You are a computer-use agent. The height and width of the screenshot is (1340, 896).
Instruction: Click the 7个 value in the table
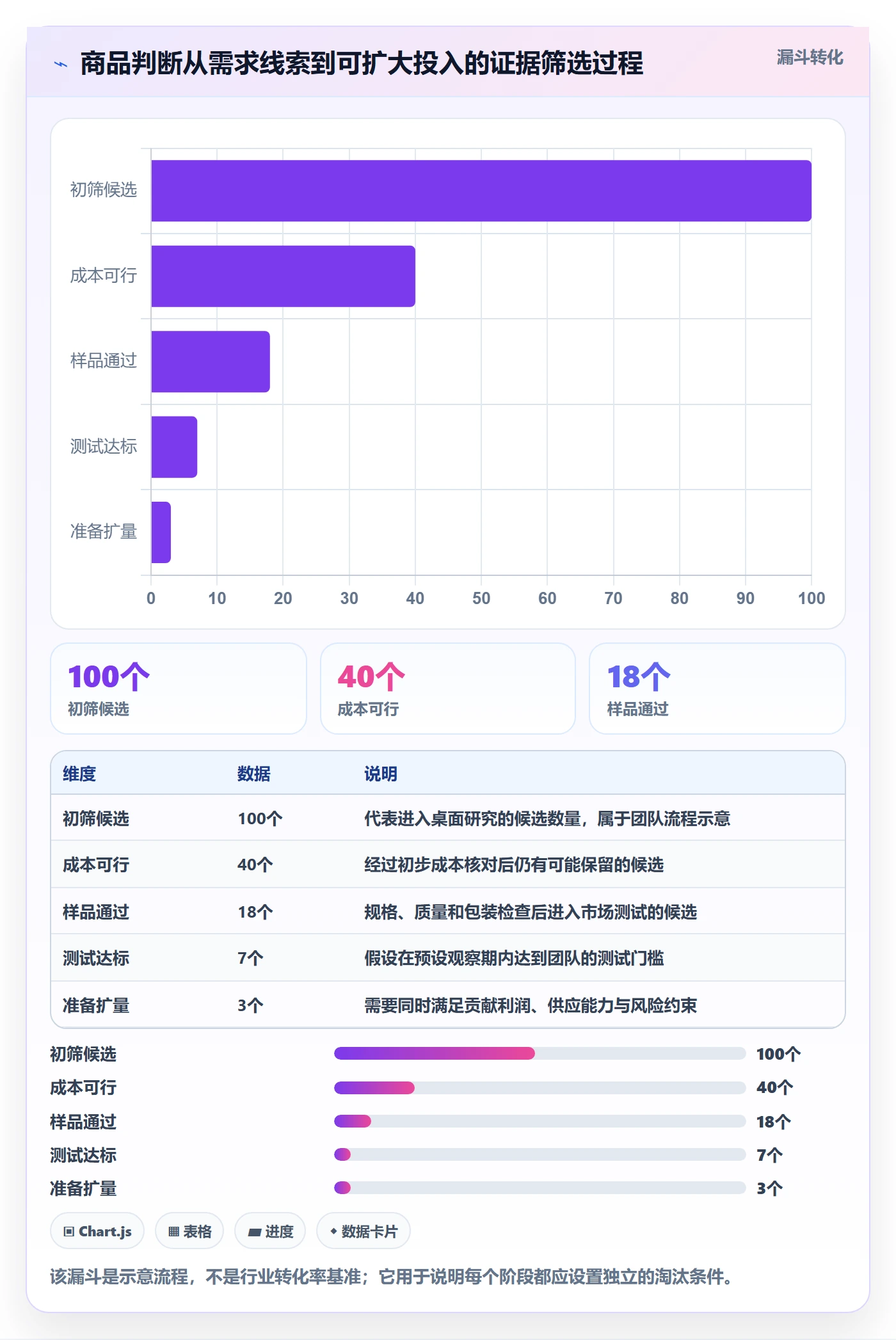[x=250, y=958]
